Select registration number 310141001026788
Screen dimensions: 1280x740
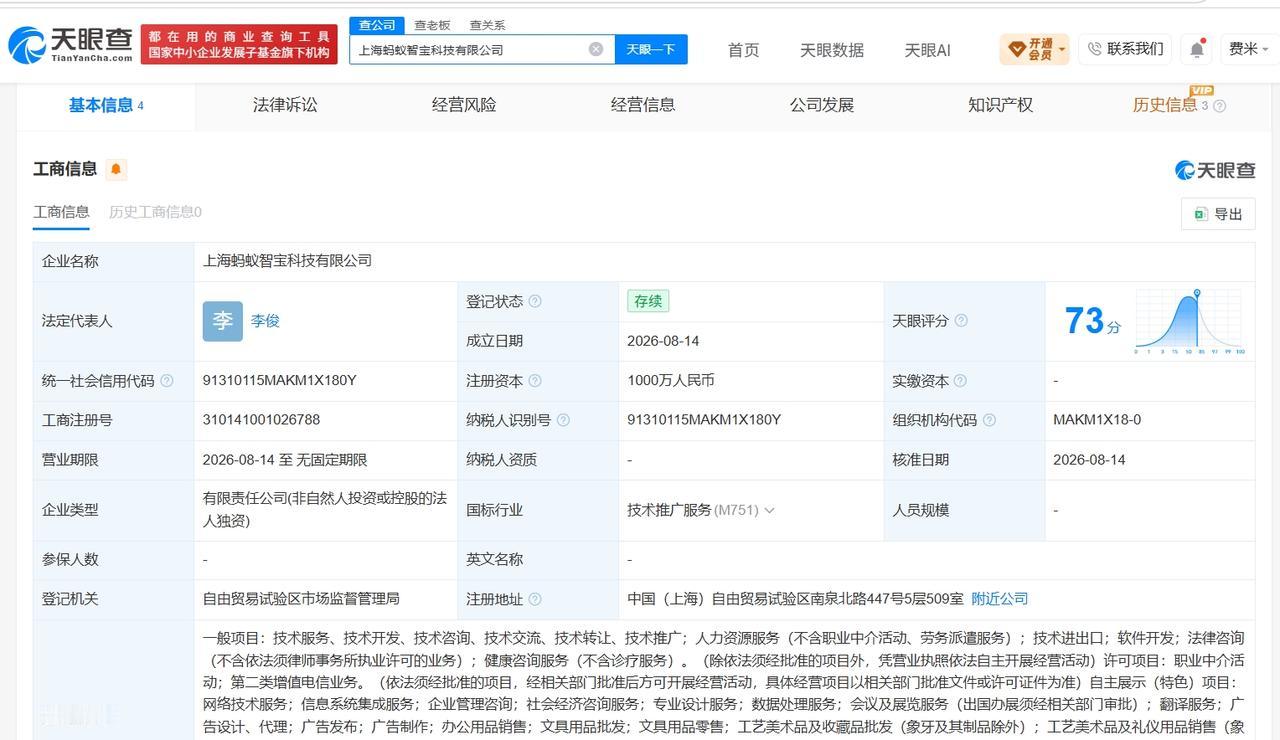click(x=261, y=420)
